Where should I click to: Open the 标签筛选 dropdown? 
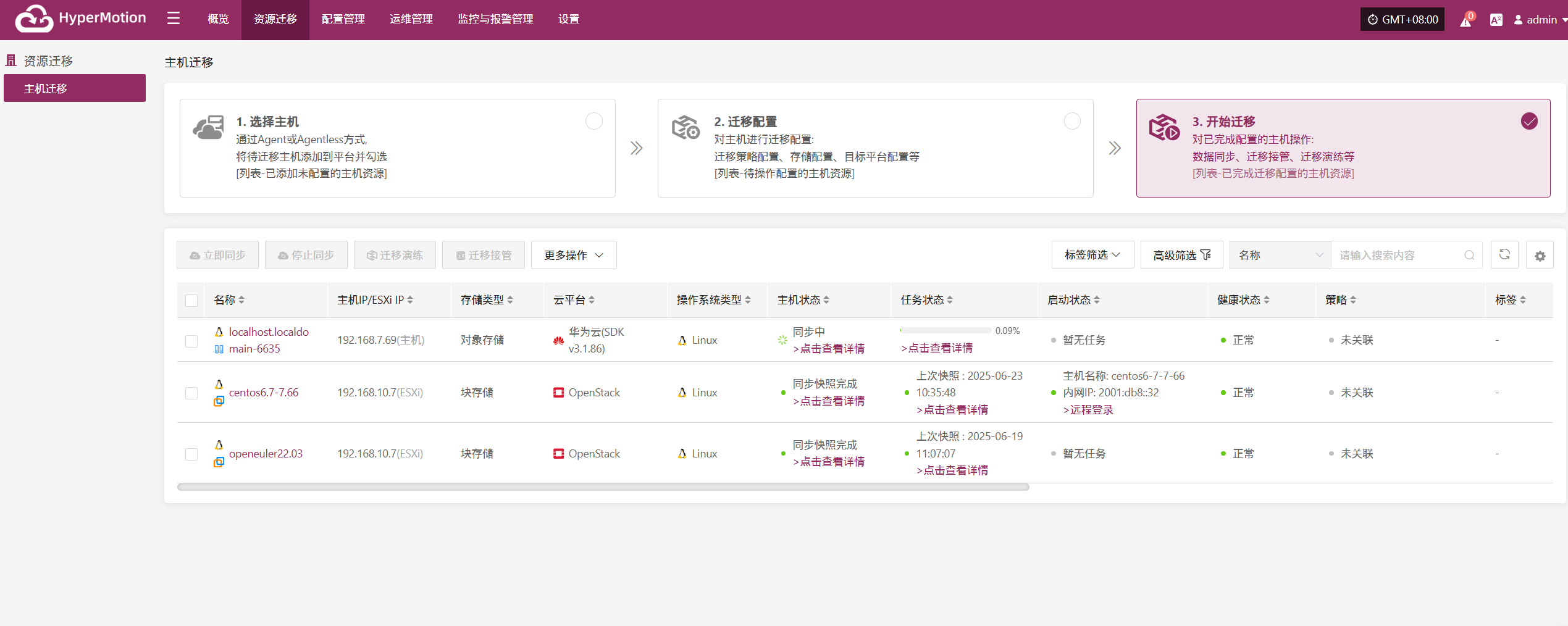1092,255
